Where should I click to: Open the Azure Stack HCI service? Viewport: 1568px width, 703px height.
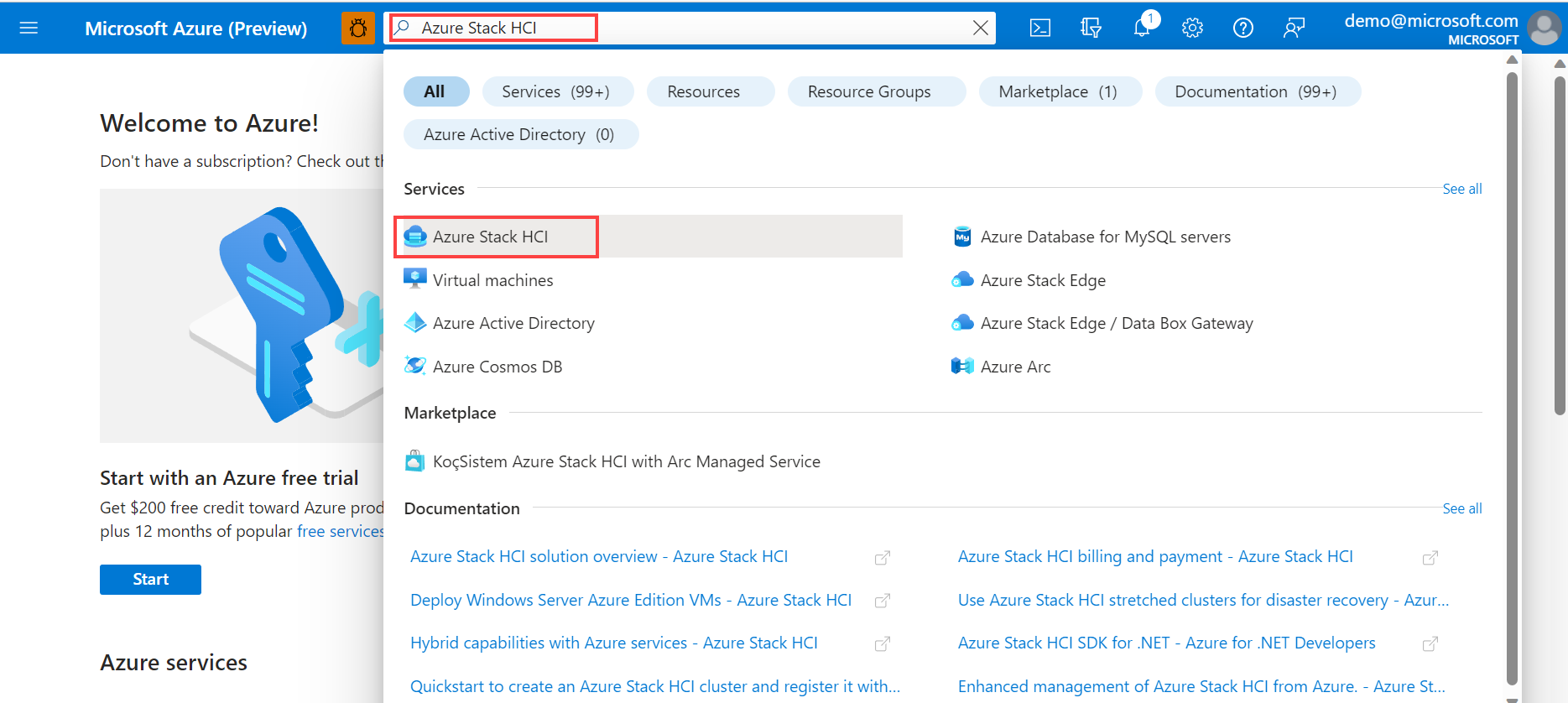tap(652, 237)
